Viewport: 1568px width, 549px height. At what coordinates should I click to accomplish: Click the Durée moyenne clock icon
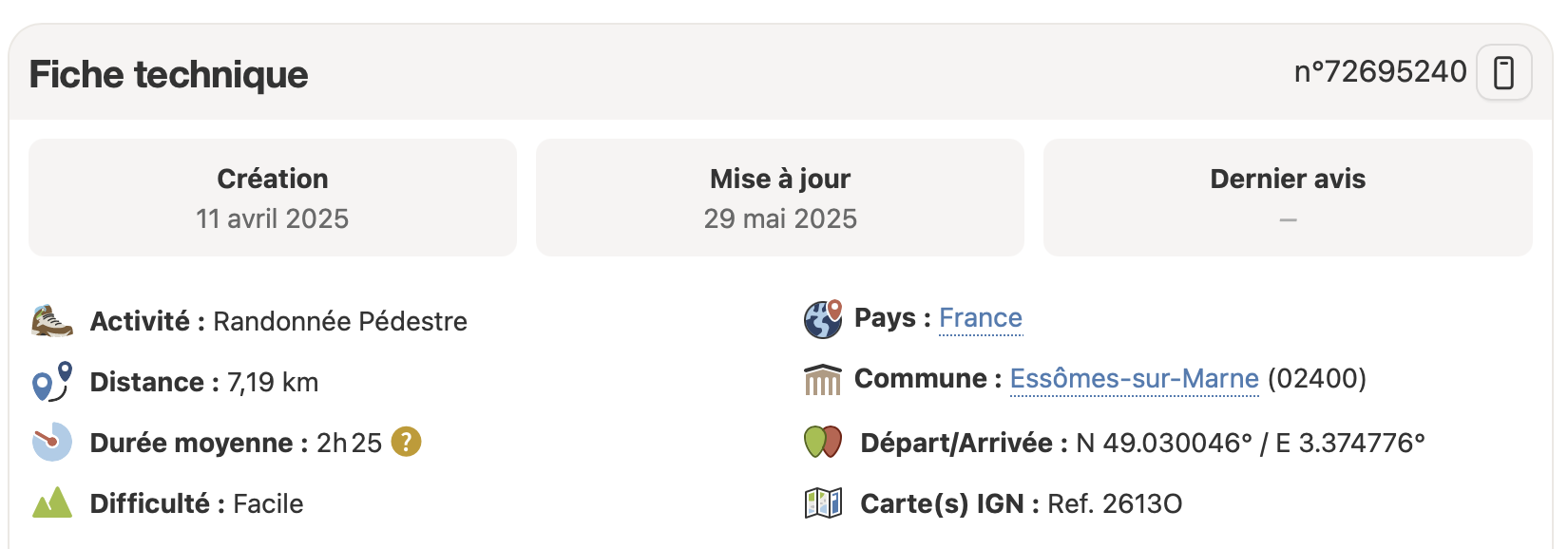click(x=52, y=442)
